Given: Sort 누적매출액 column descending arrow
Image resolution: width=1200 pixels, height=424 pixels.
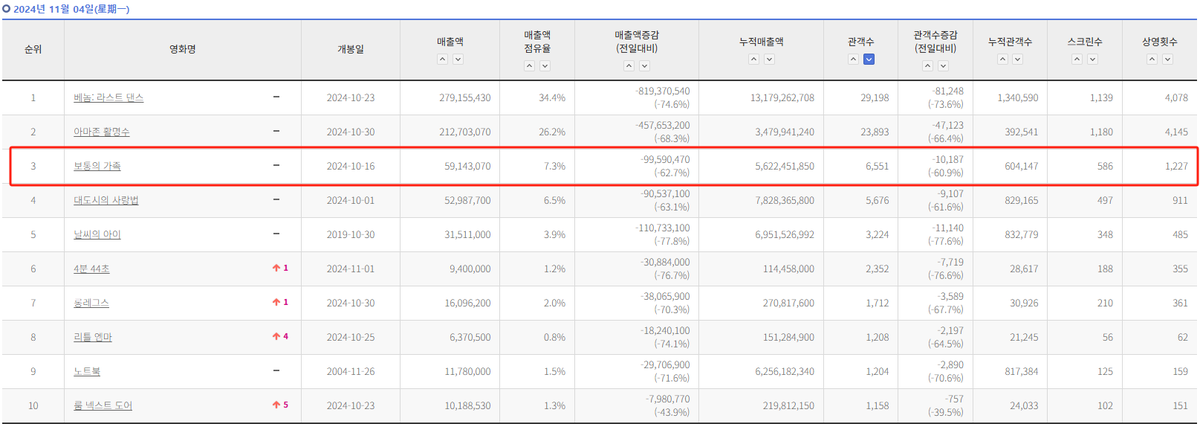Looking at the screenshot, I should click(x=769, y=59).
